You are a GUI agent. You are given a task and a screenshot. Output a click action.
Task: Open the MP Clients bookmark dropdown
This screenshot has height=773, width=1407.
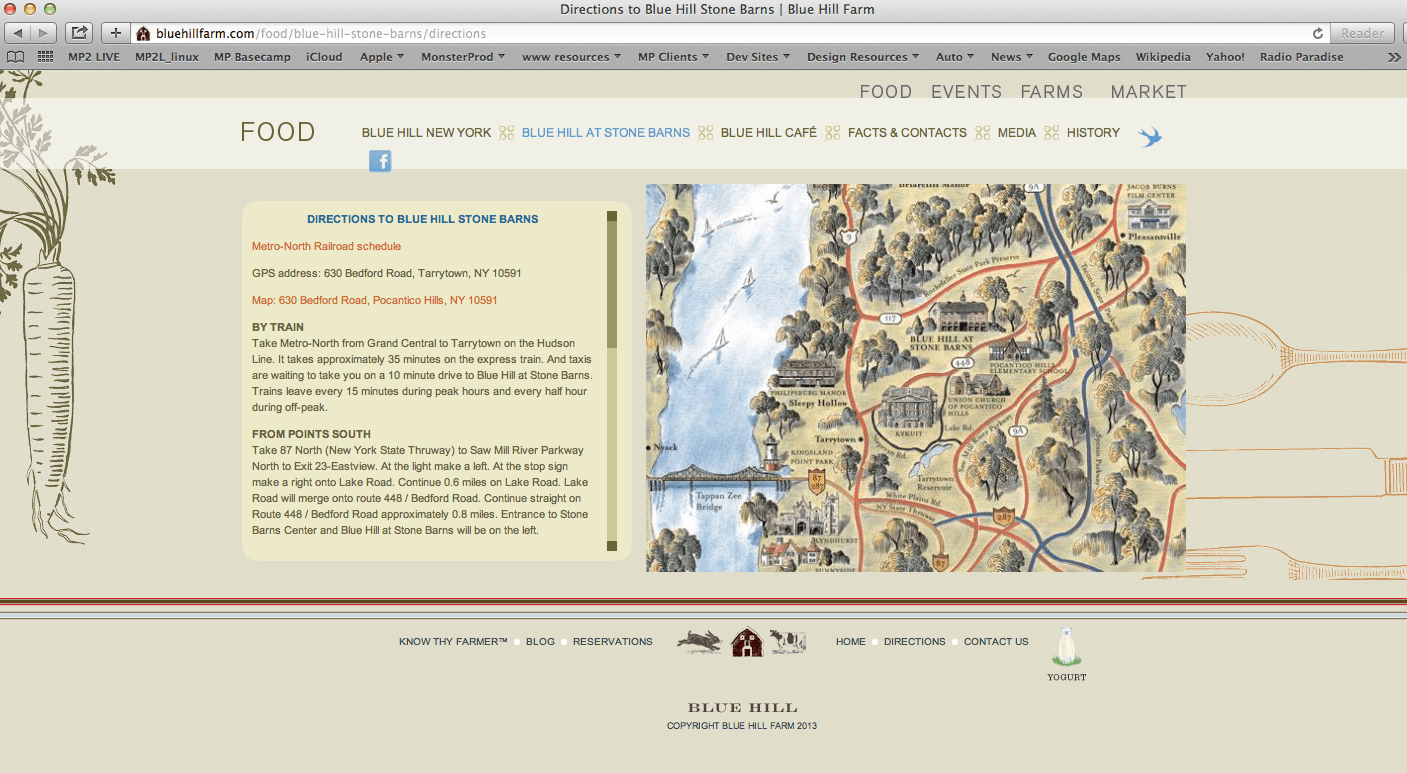point(674,57)
